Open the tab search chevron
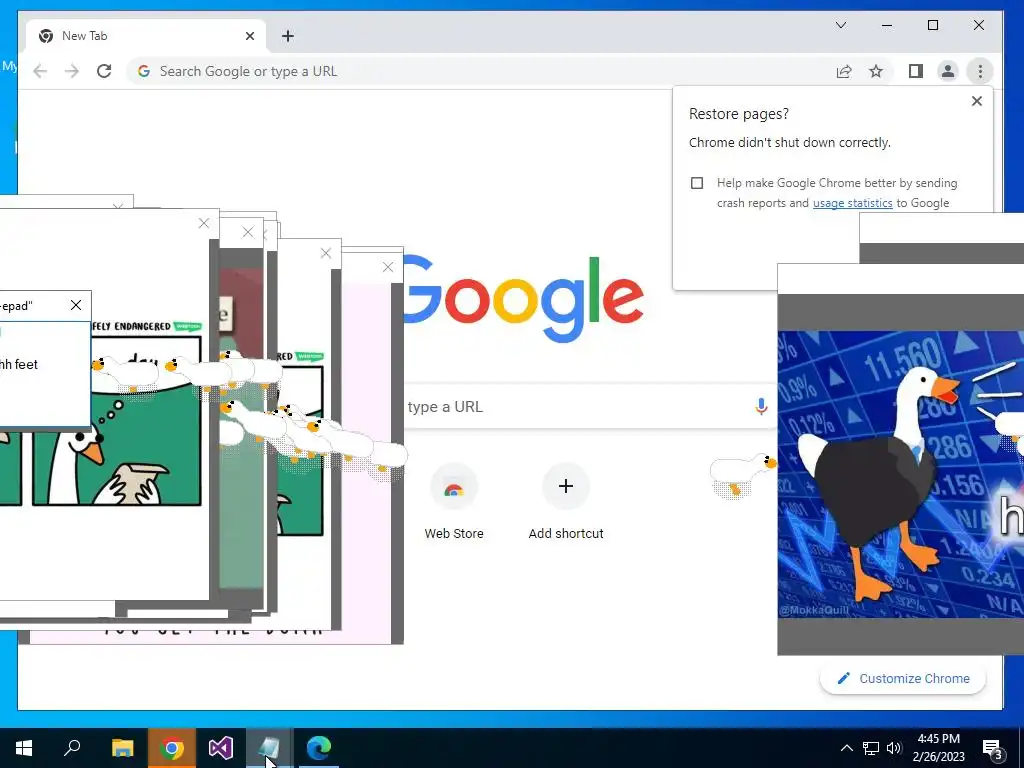This screenshot has height=768, width=1024. [841, 25]
